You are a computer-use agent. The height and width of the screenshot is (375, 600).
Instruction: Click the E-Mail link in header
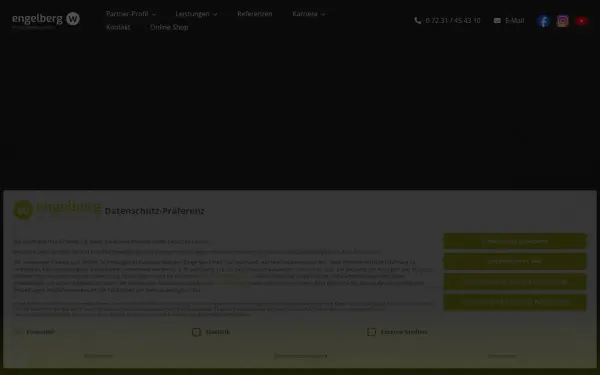pos(515,21)
